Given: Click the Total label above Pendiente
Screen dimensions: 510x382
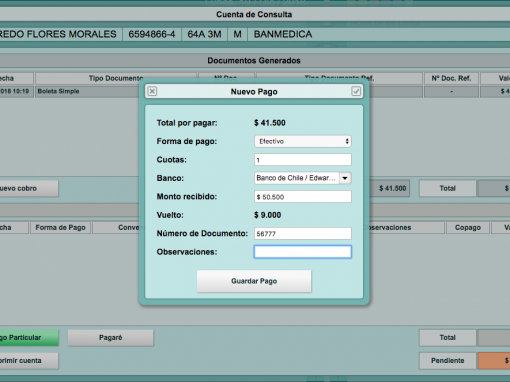Looking at the screenshot, I should click(447, 338).
